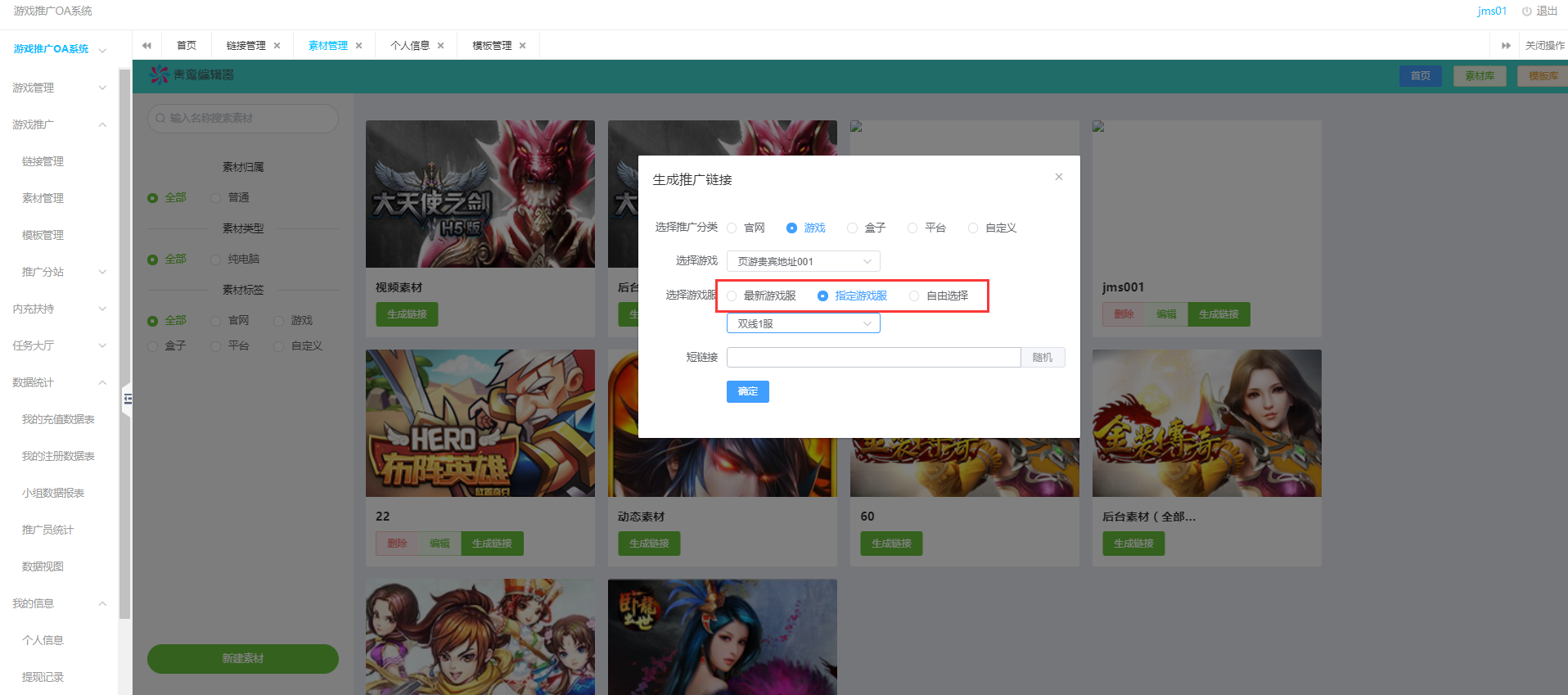Close the 链接管理 tab via its X icon
Image resolution: width=1568 pixels, height=695 pixels.
point(277,46)
